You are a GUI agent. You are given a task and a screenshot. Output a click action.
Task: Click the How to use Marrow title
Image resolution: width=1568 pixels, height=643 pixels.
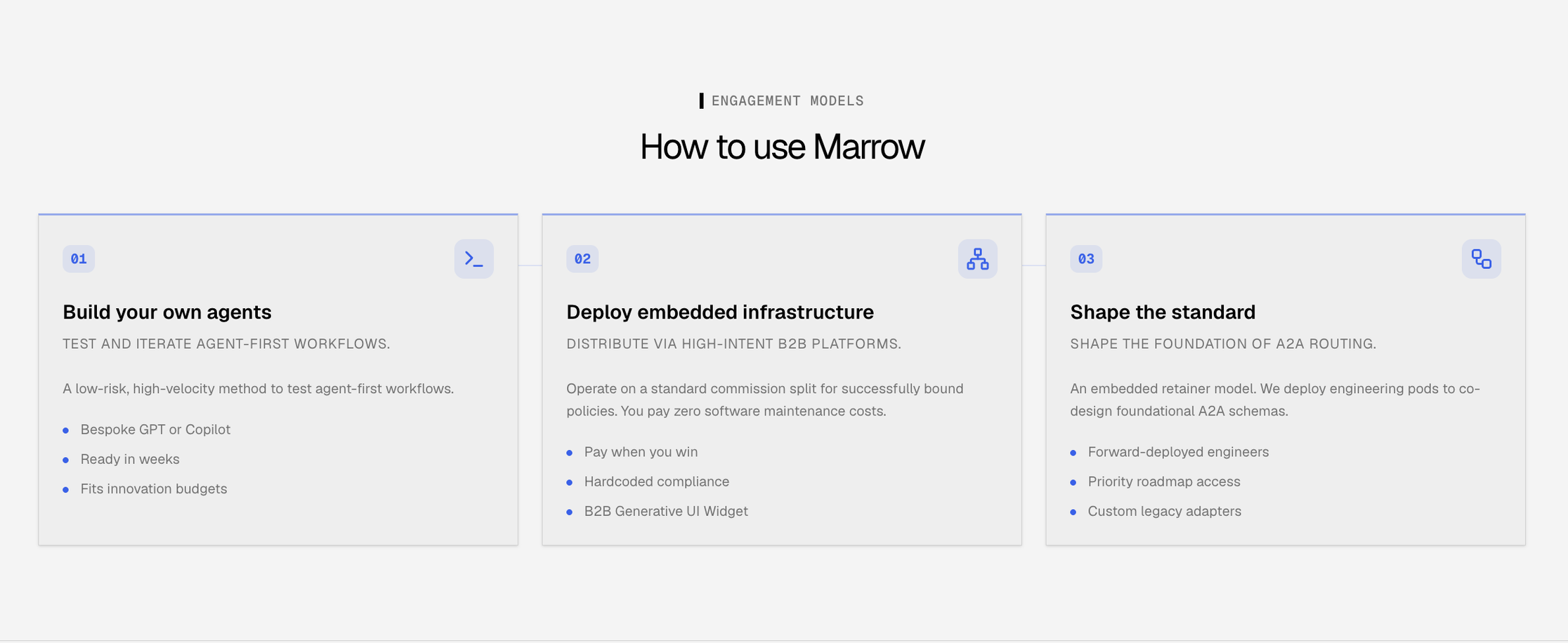coord(782,147)
